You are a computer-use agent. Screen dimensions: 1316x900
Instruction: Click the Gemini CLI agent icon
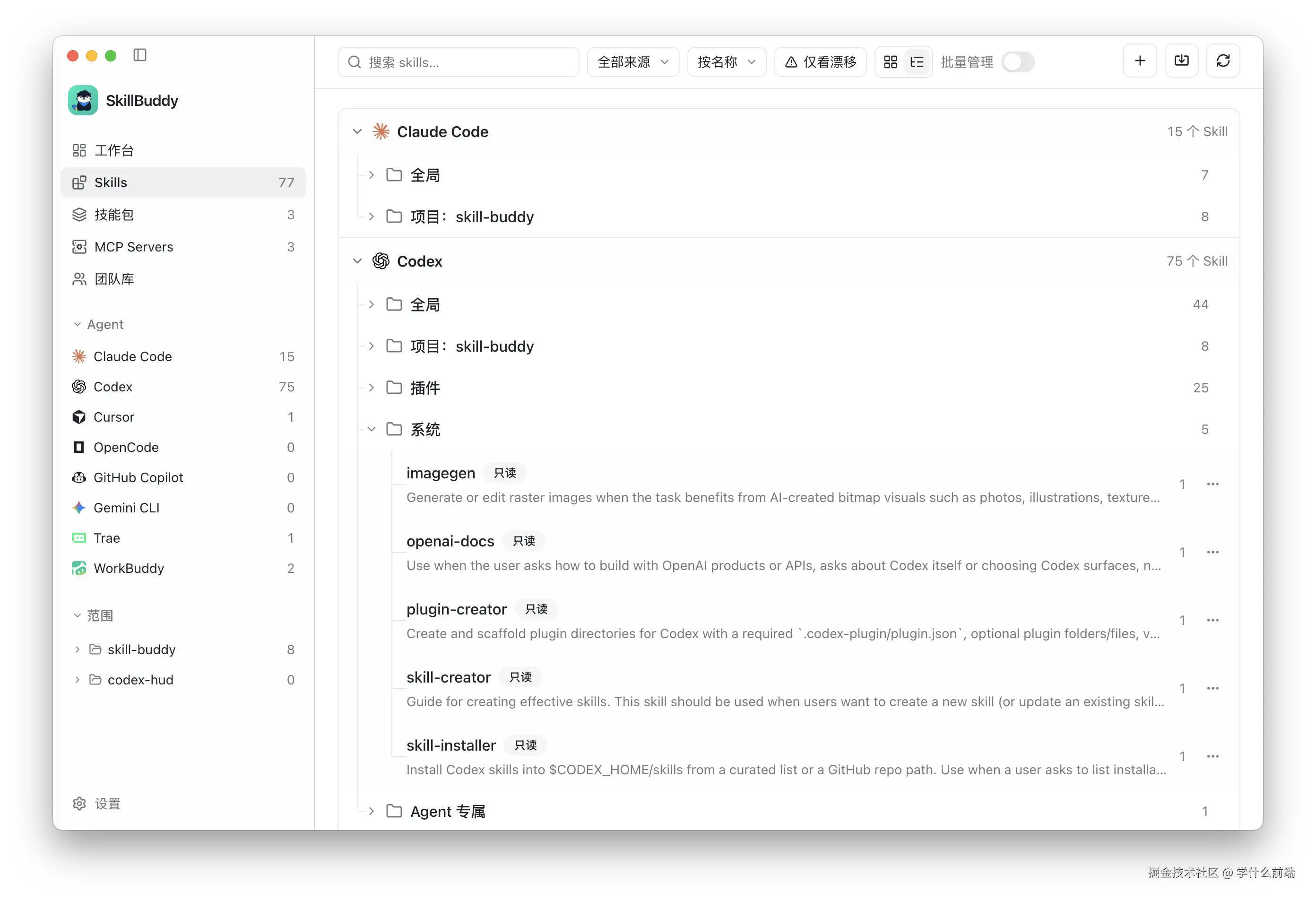coord(79,508)
